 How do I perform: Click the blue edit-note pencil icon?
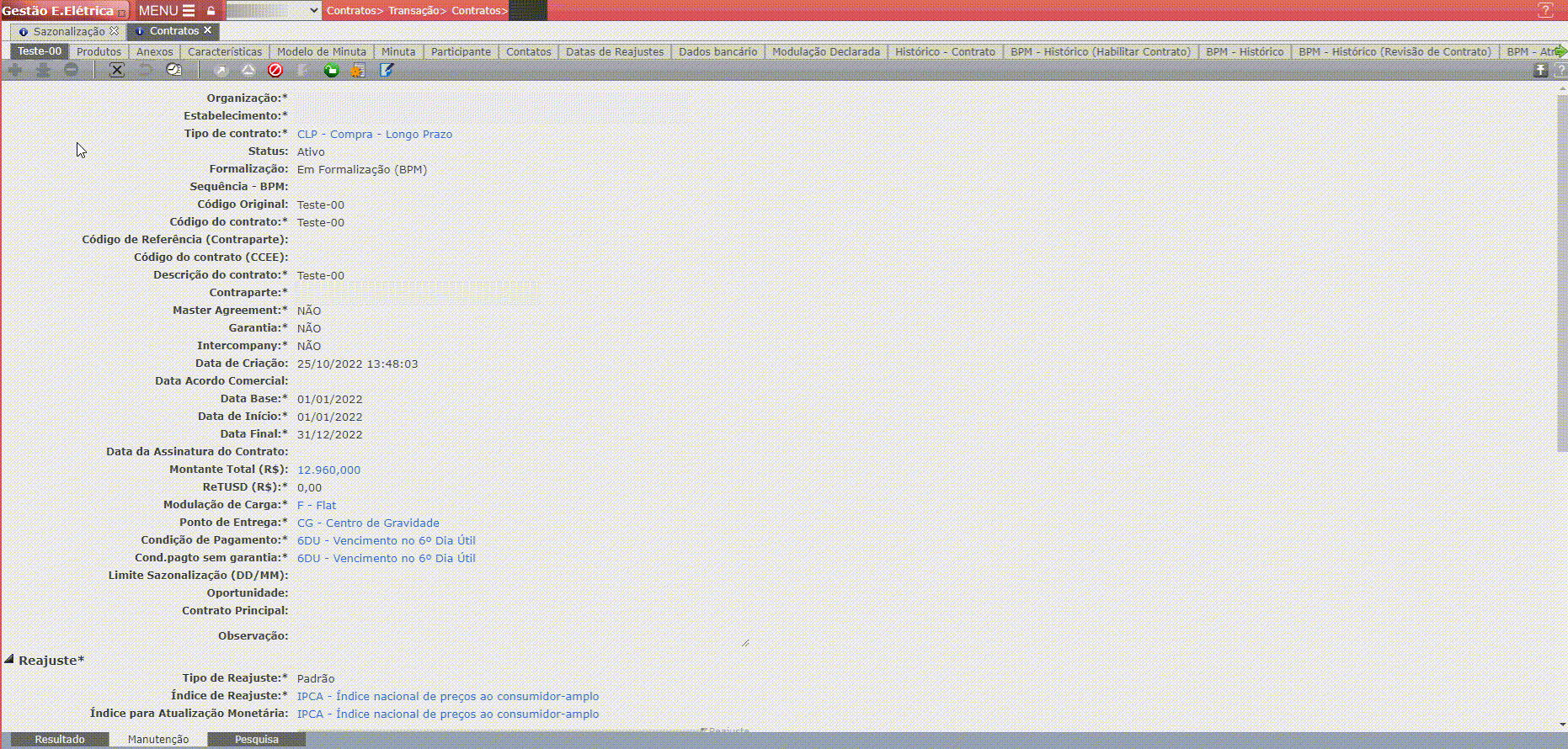pyautogui.click(x=387, y=71)
